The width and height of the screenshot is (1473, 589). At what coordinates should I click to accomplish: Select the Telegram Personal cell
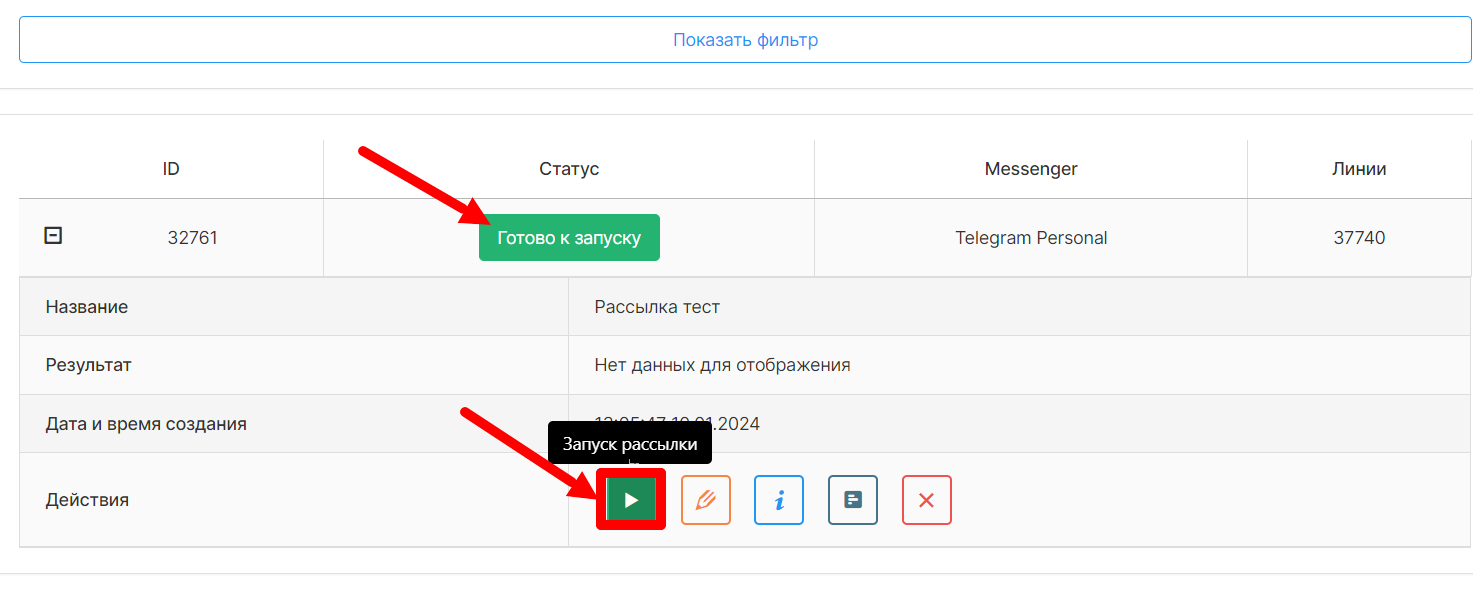click(1031, 238)
